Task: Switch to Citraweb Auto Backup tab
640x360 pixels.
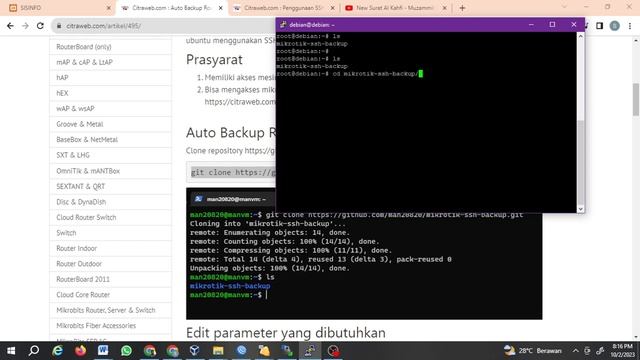Action: click(172, 8)
